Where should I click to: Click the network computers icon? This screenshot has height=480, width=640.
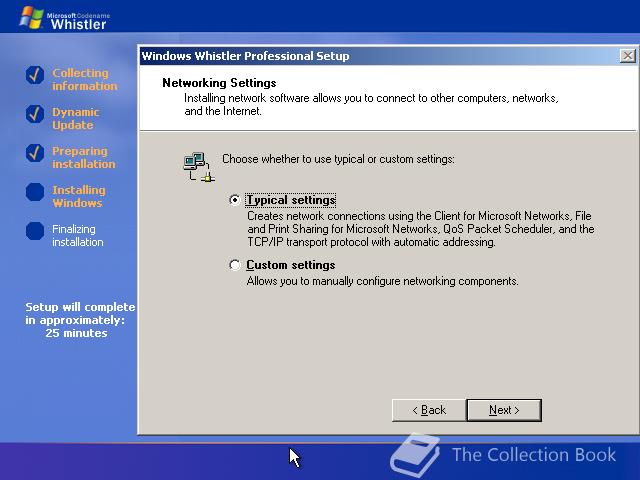(x=199, y=167)
